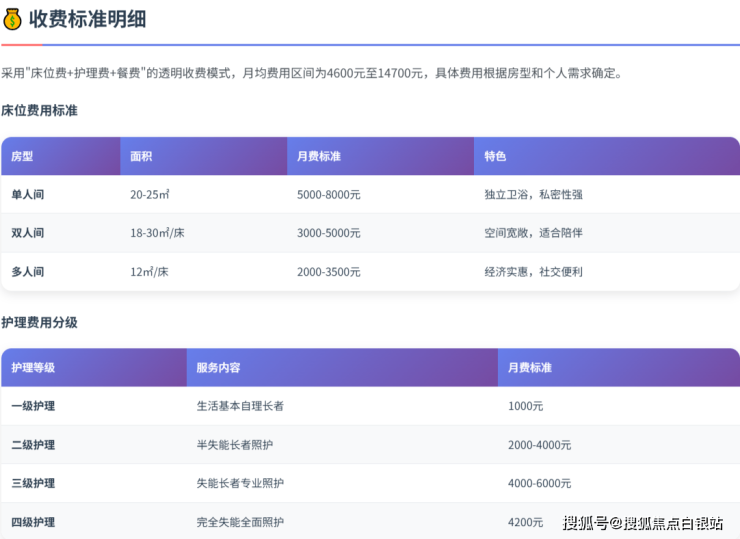Click the 服务内容 column header
This screenshot has width=740, height=539.
tap(218, 368)
